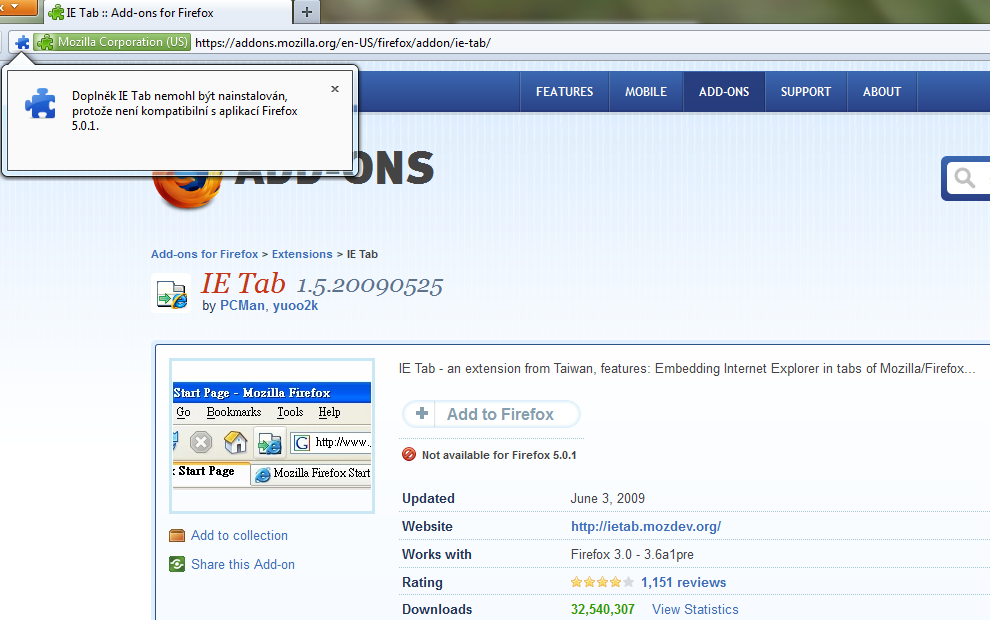Open a new tab with plus button

[x=307, y=12]
